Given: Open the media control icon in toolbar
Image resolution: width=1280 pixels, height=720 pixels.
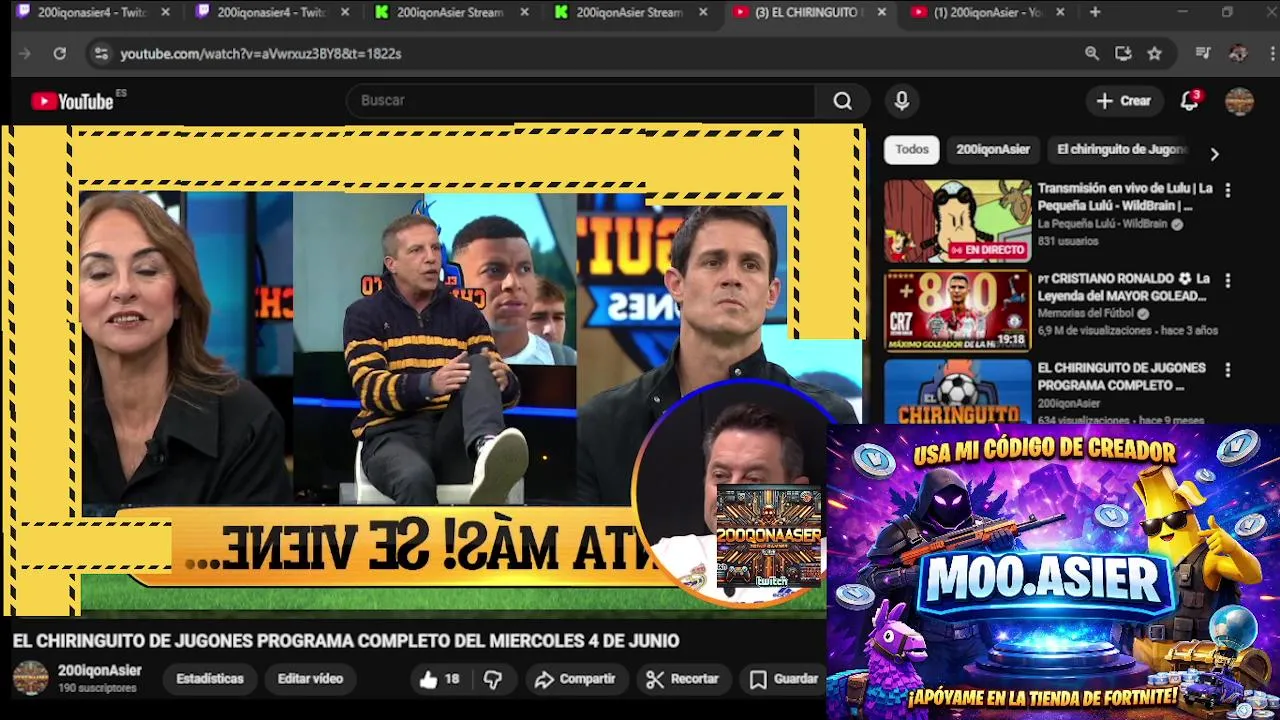Looking at the screenshot, I should click(x=1203, y=54).
